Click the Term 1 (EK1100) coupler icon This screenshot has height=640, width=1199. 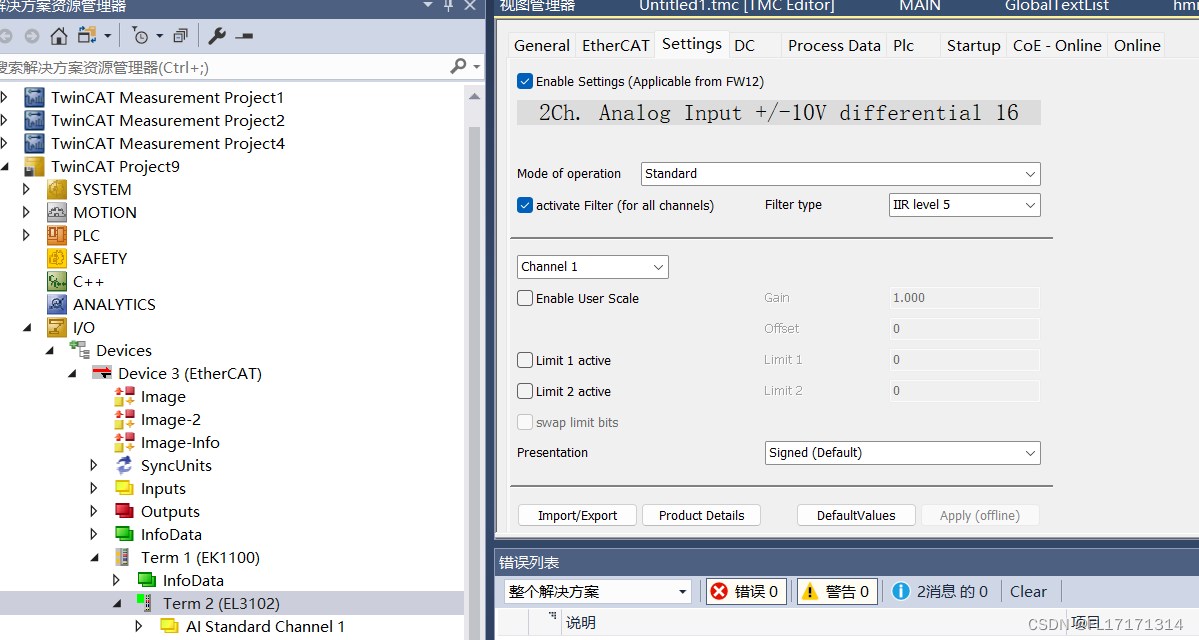click(122, 557)
